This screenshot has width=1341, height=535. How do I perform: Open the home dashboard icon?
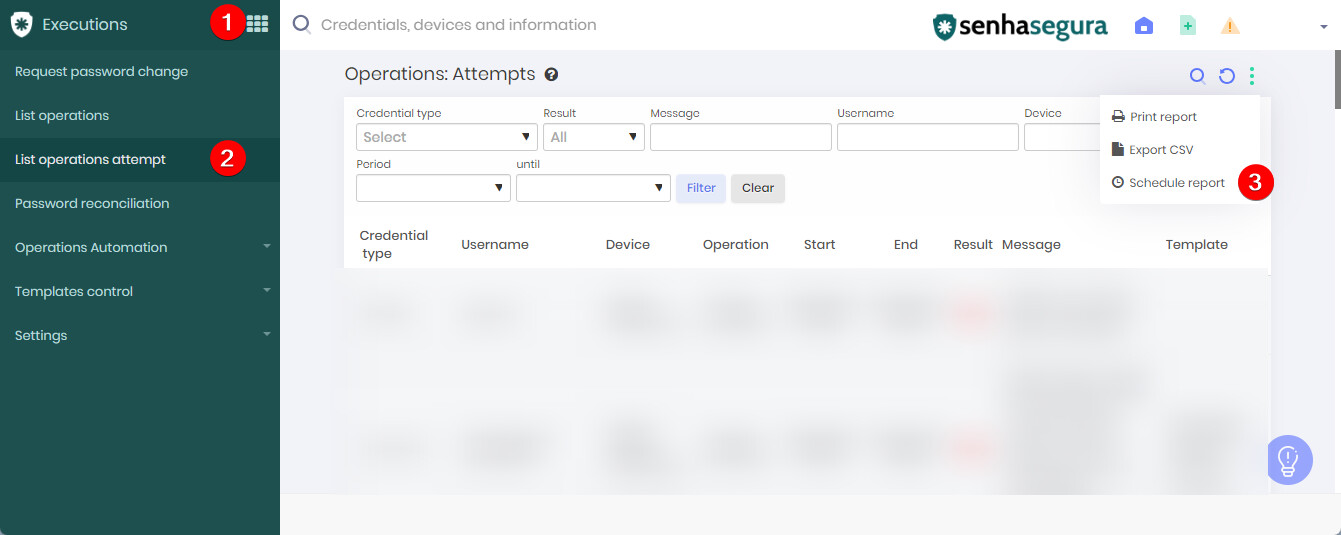[1144, 26]
